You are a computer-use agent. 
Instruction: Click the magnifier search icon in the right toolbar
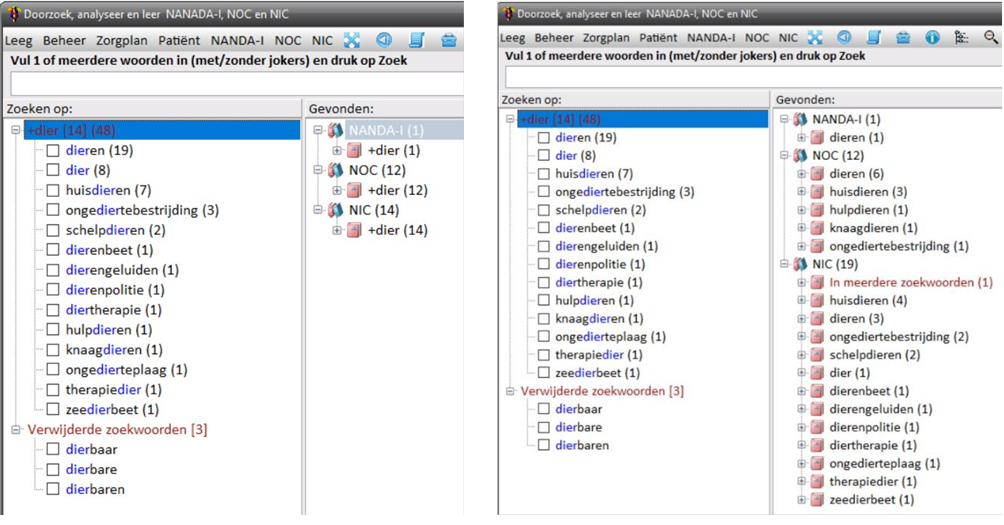[x=991, y=38]
